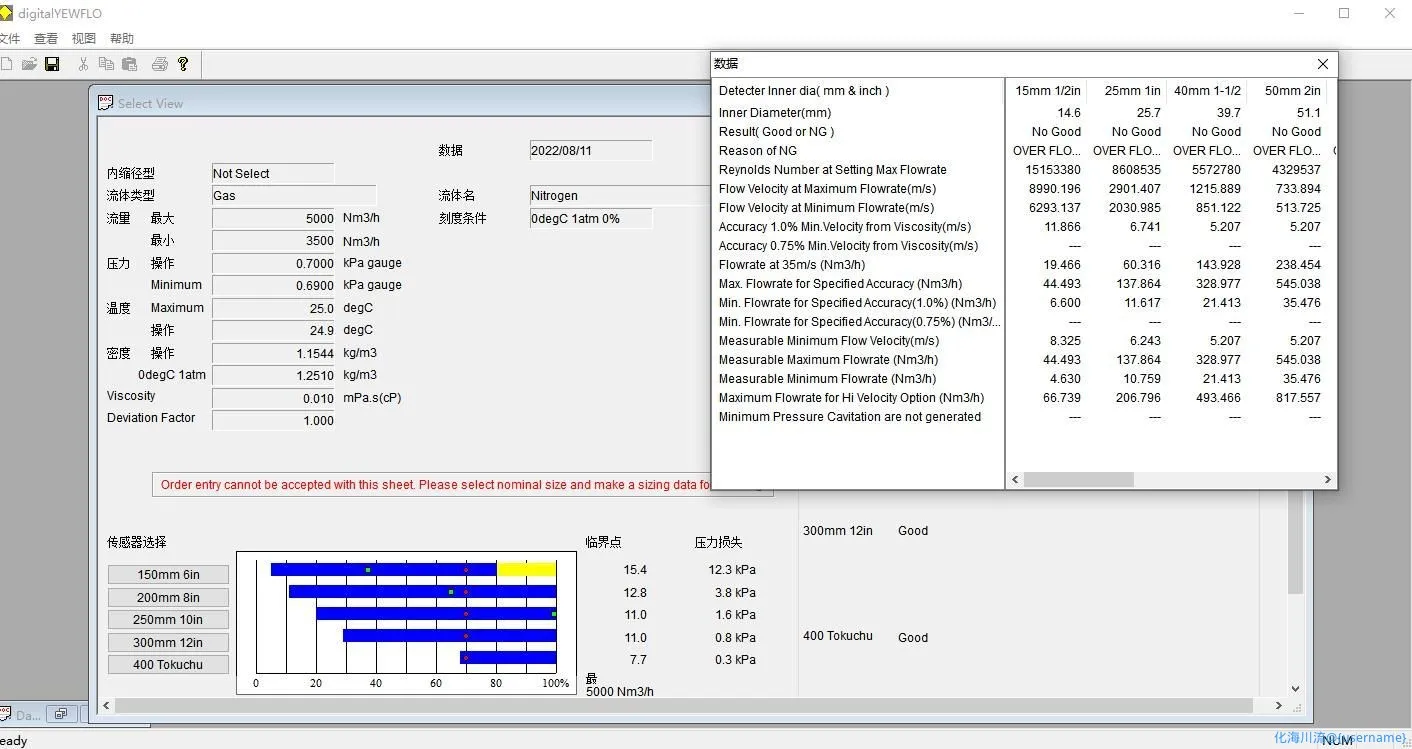
Task: Click the Save (floppy disk) icon
Action: [x=52, y=64]
